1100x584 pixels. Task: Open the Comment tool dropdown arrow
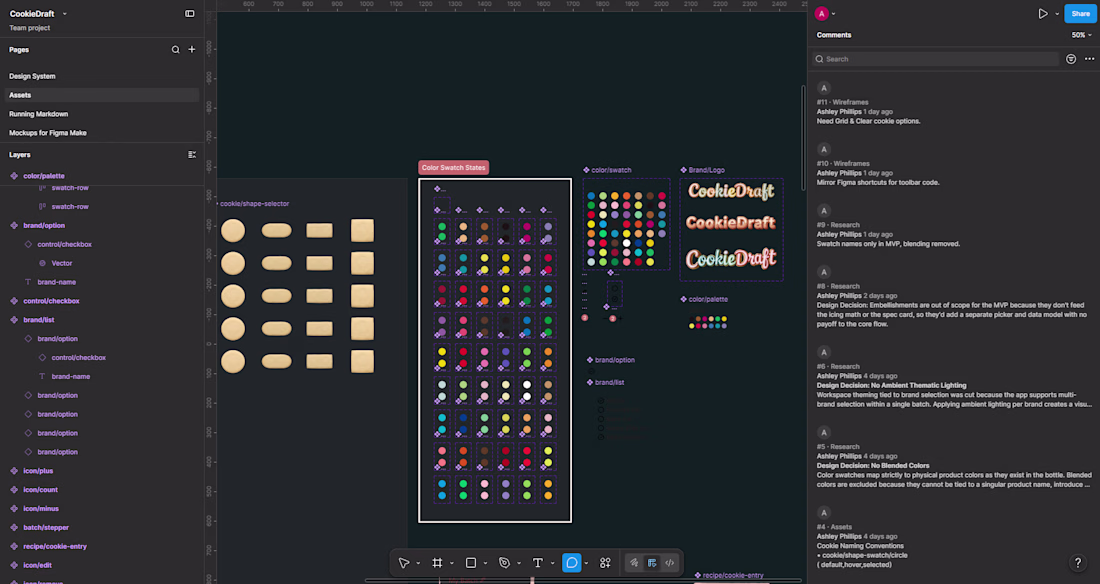[586, 563]
